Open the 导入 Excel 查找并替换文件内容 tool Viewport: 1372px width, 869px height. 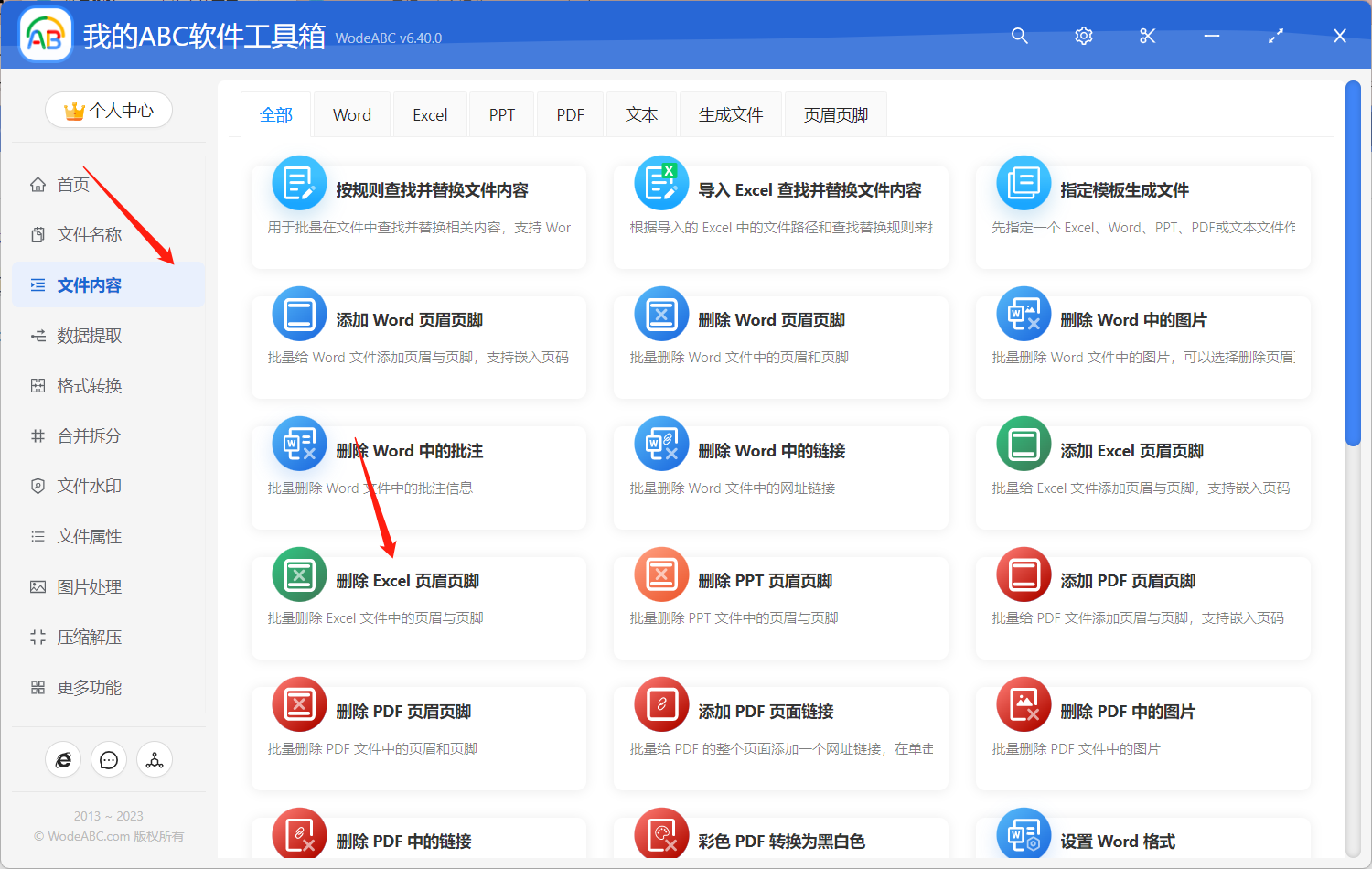point(780,217)
